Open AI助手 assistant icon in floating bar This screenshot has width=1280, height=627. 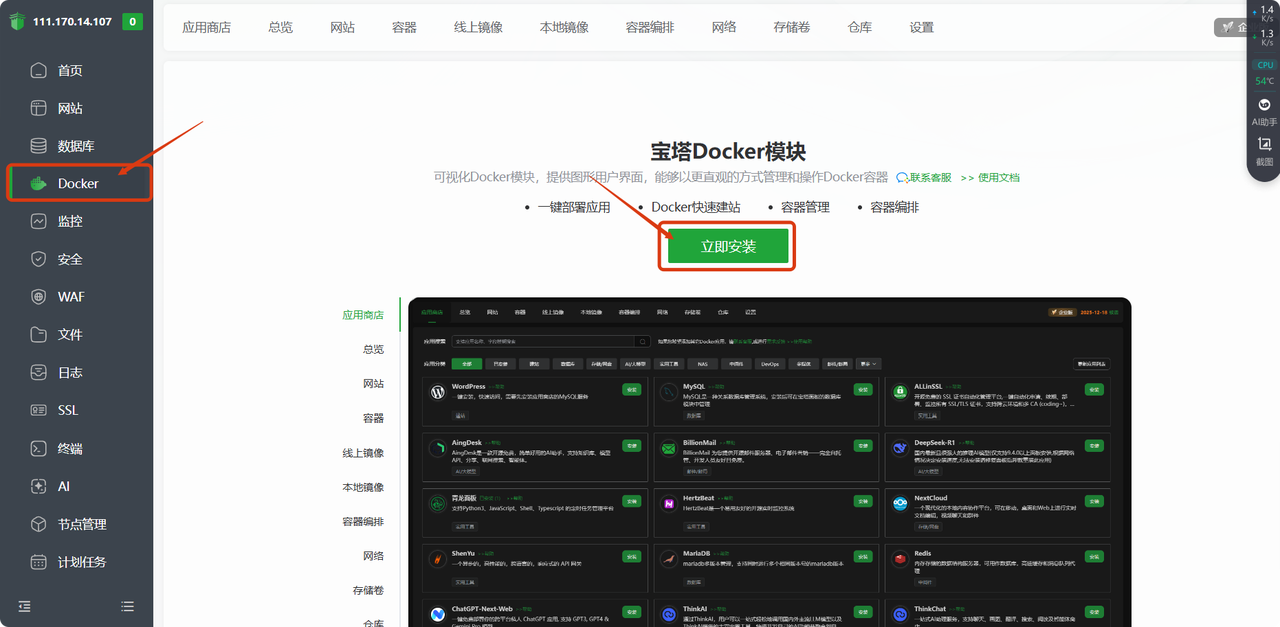1264,104
